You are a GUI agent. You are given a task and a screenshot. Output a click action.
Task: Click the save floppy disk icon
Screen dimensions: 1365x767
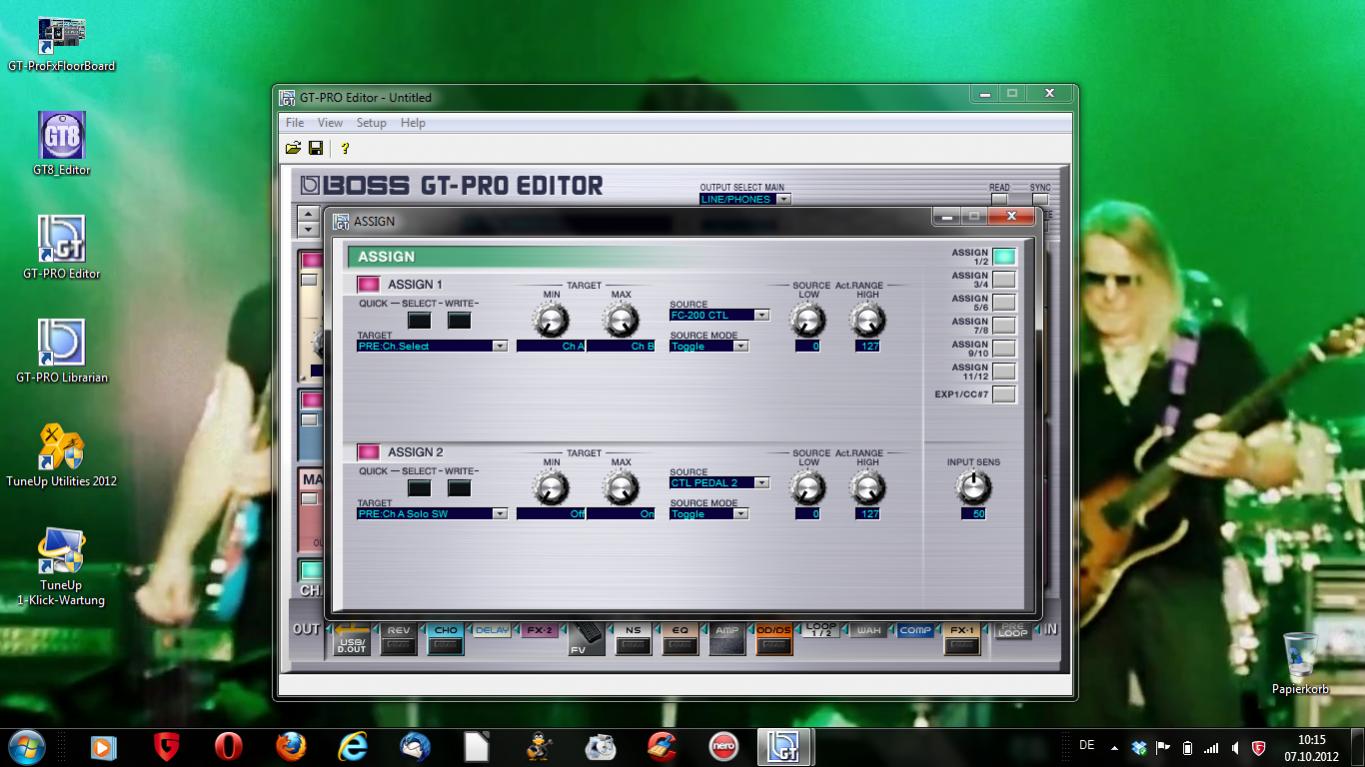click(x=315, y=148)
